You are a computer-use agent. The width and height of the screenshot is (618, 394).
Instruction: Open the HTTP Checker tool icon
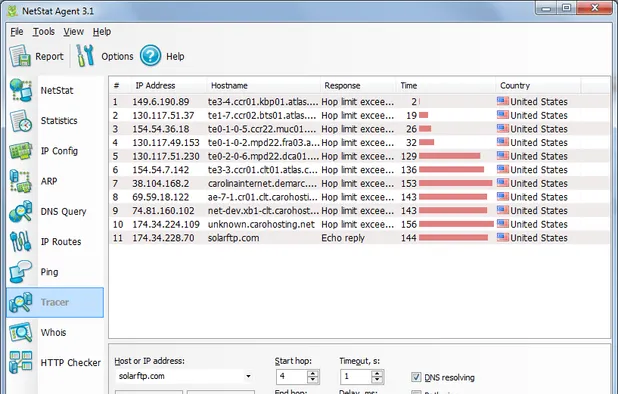click(x=20, y=362)
